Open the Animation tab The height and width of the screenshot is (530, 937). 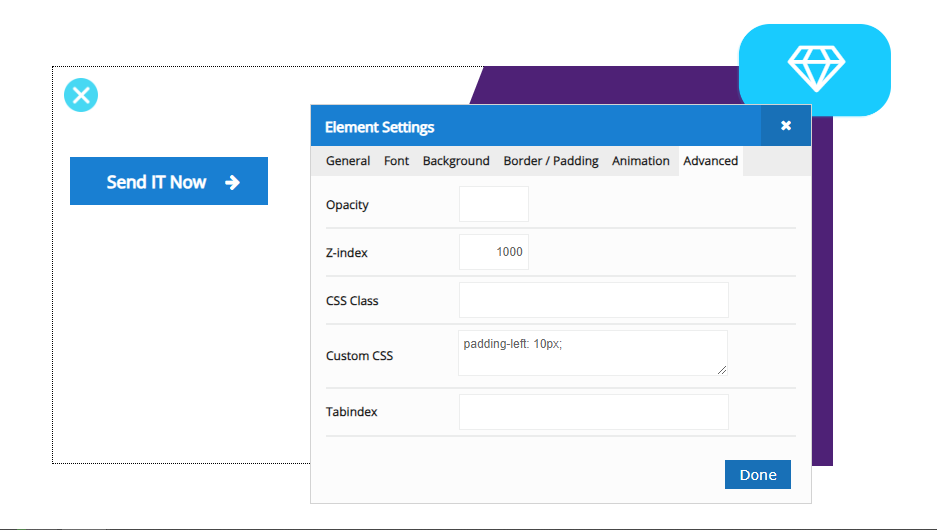coord(641,161)
